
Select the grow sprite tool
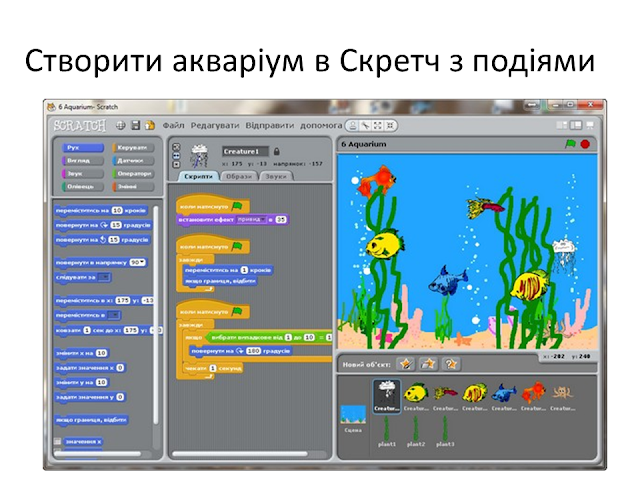click(378, 126)
